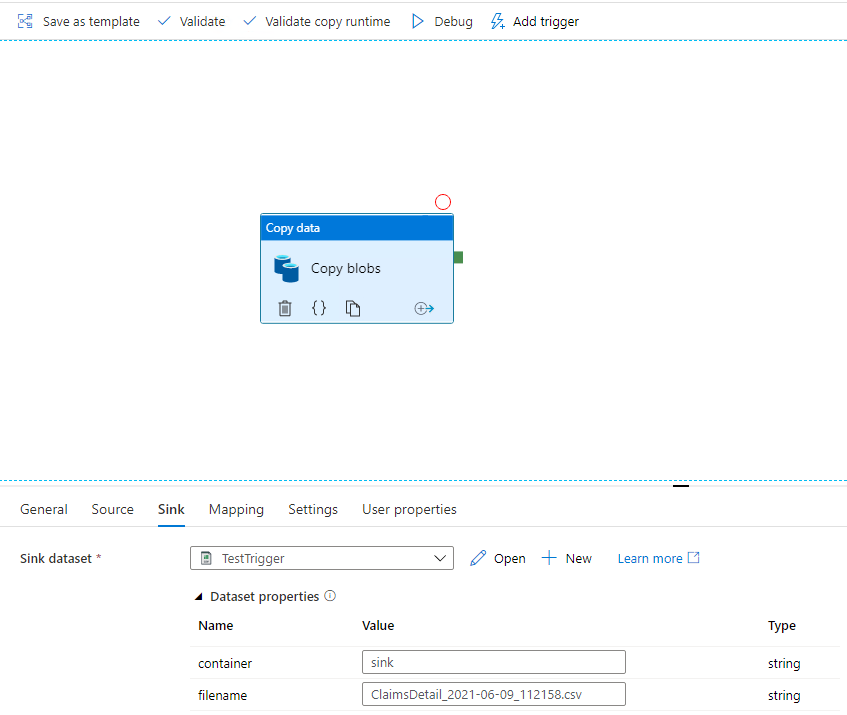
Task: Click Save as template button
Action: 79,21
